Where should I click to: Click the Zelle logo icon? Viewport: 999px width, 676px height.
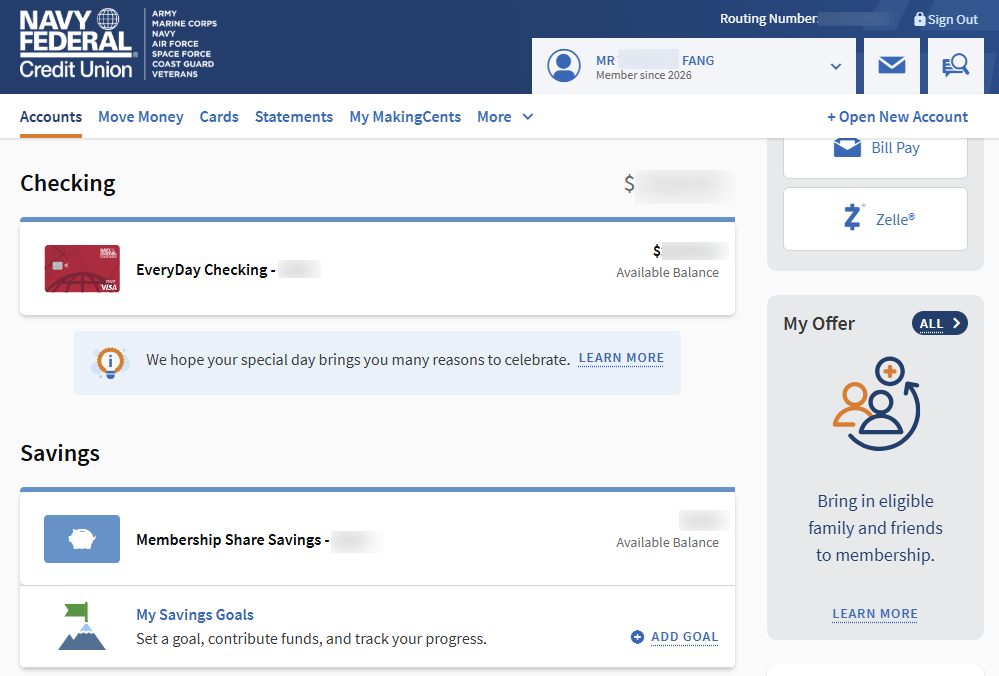point(853,217)
